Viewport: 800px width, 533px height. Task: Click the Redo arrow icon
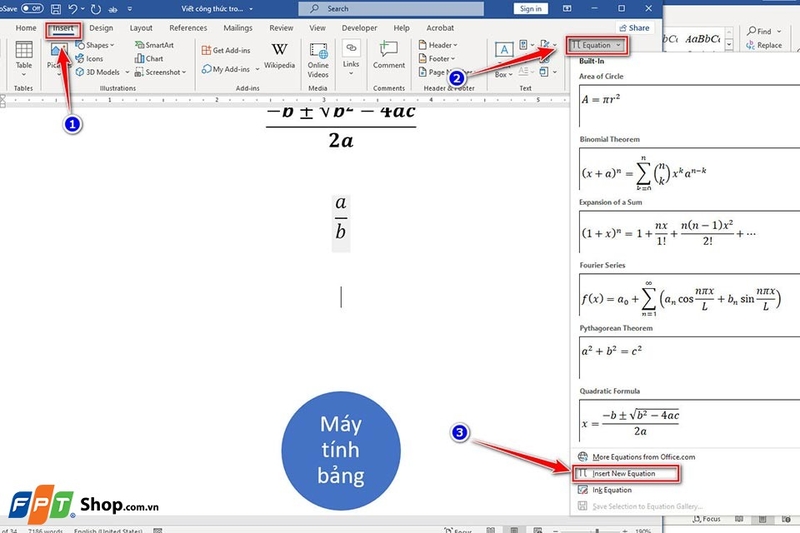pyautogui.click(x=95, y=9)
